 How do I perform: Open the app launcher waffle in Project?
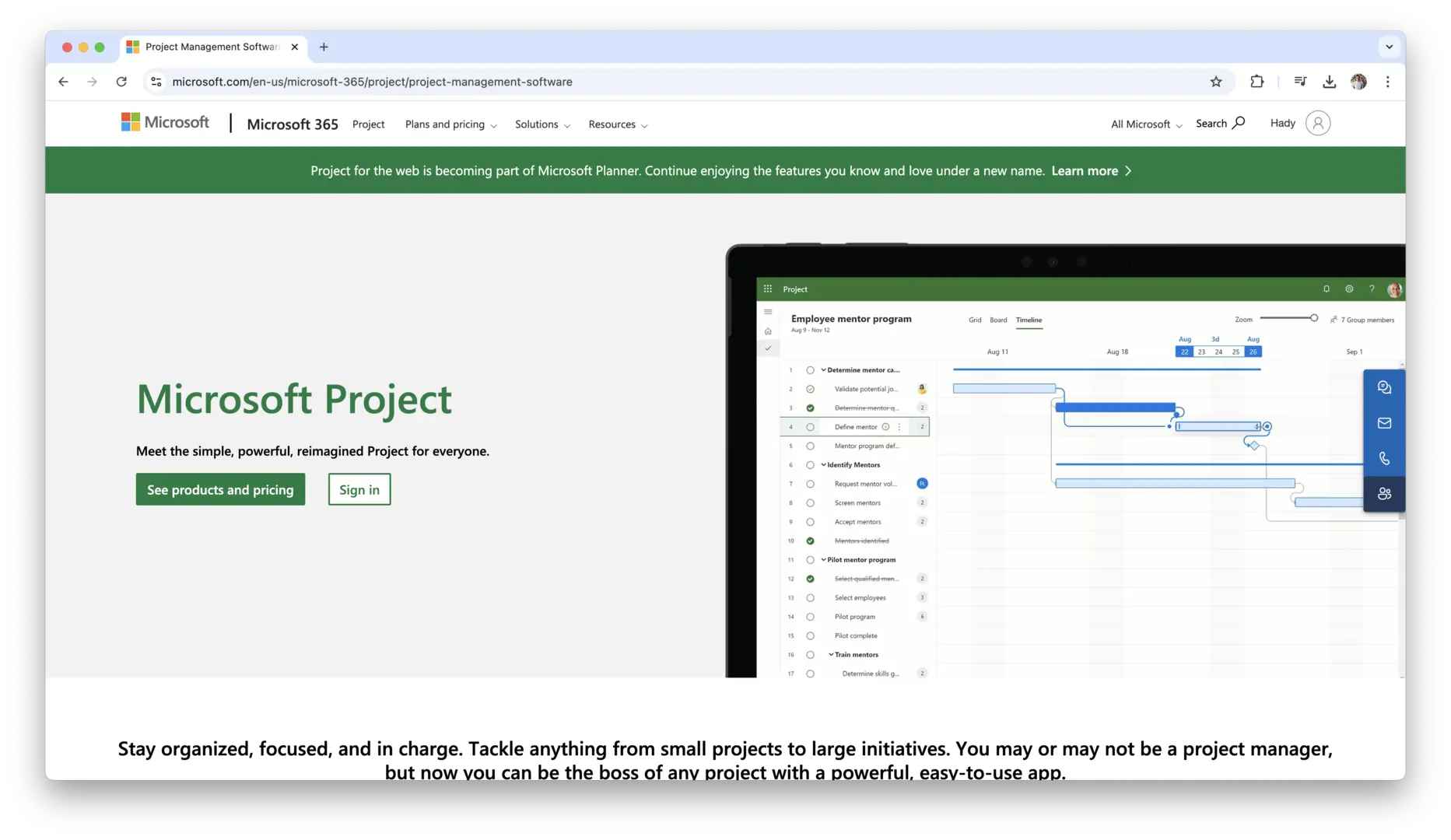[768, 289]
